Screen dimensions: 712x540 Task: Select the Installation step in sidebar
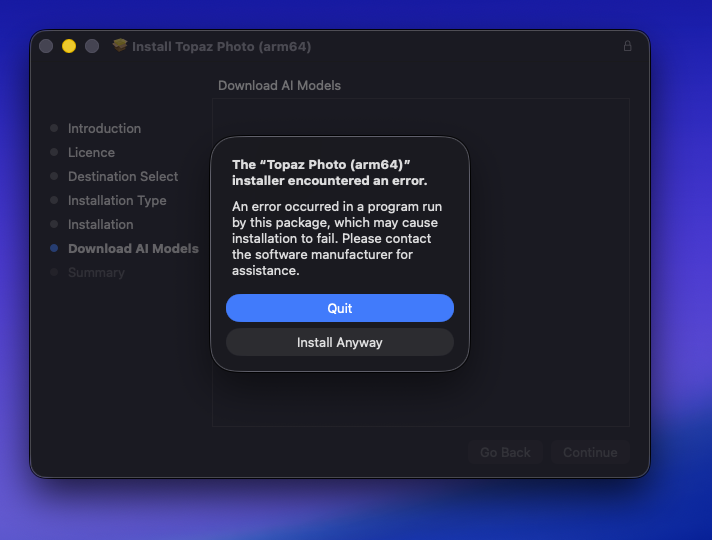[x=101, y=224]
